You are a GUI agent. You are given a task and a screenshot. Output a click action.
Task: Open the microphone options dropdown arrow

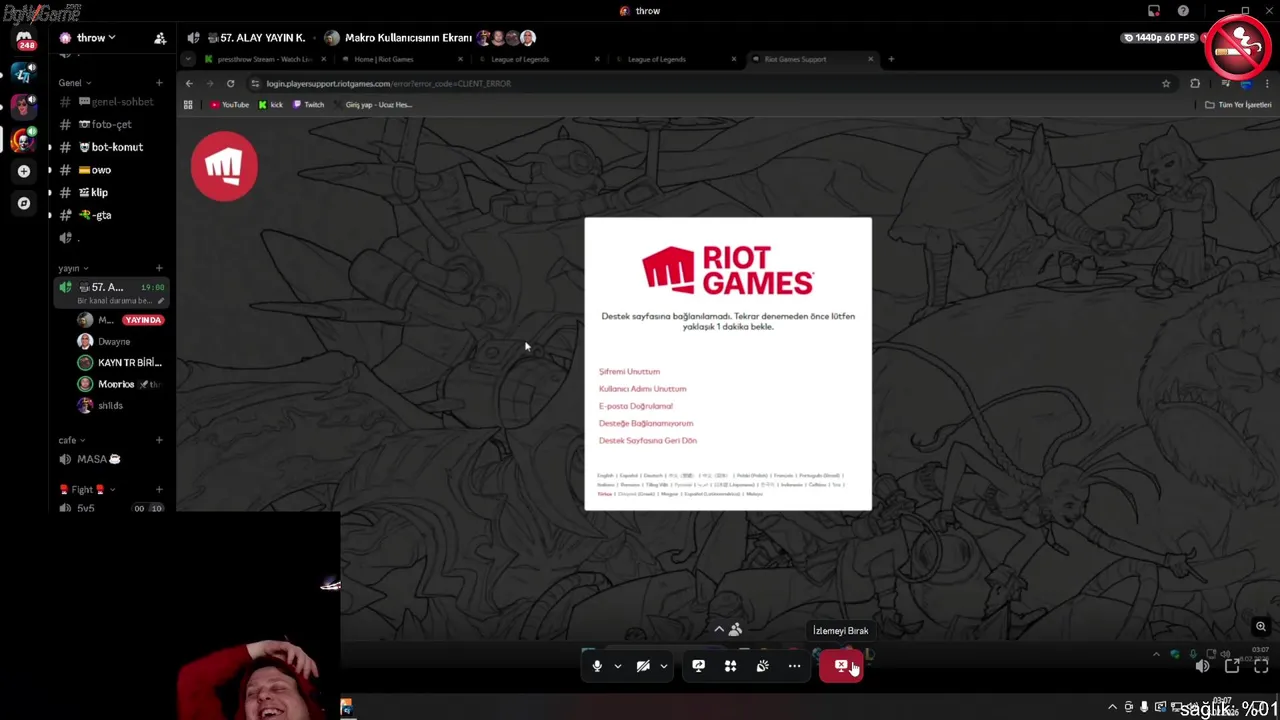(x=617, y=666)
